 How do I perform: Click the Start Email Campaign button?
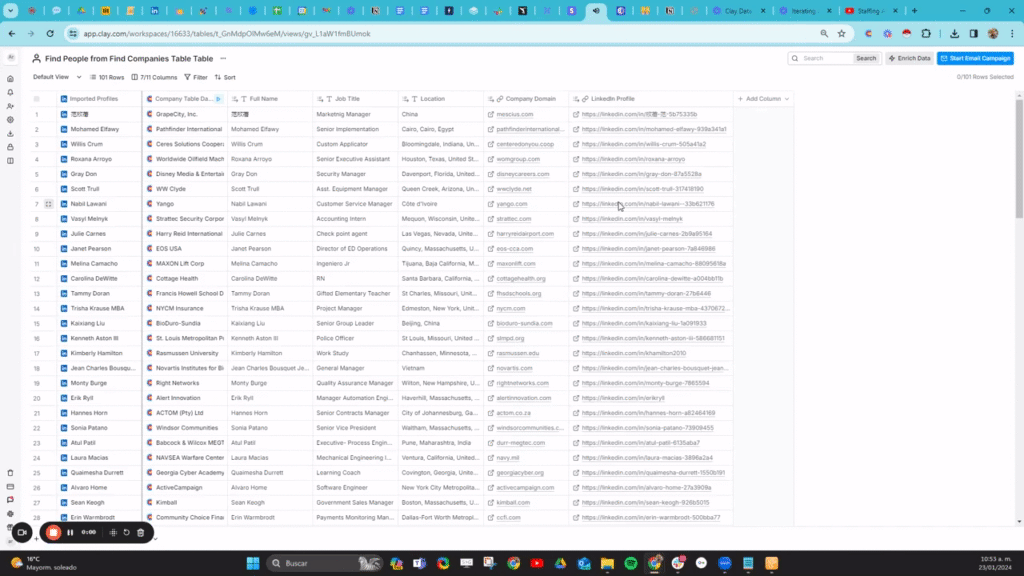click(975, 58)
